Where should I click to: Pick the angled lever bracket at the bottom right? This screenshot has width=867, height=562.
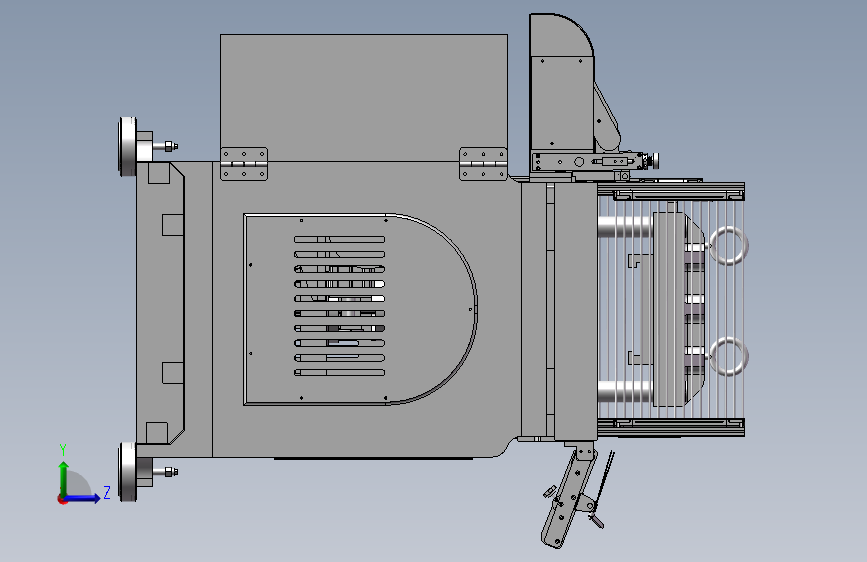click(x=570, y=498)
